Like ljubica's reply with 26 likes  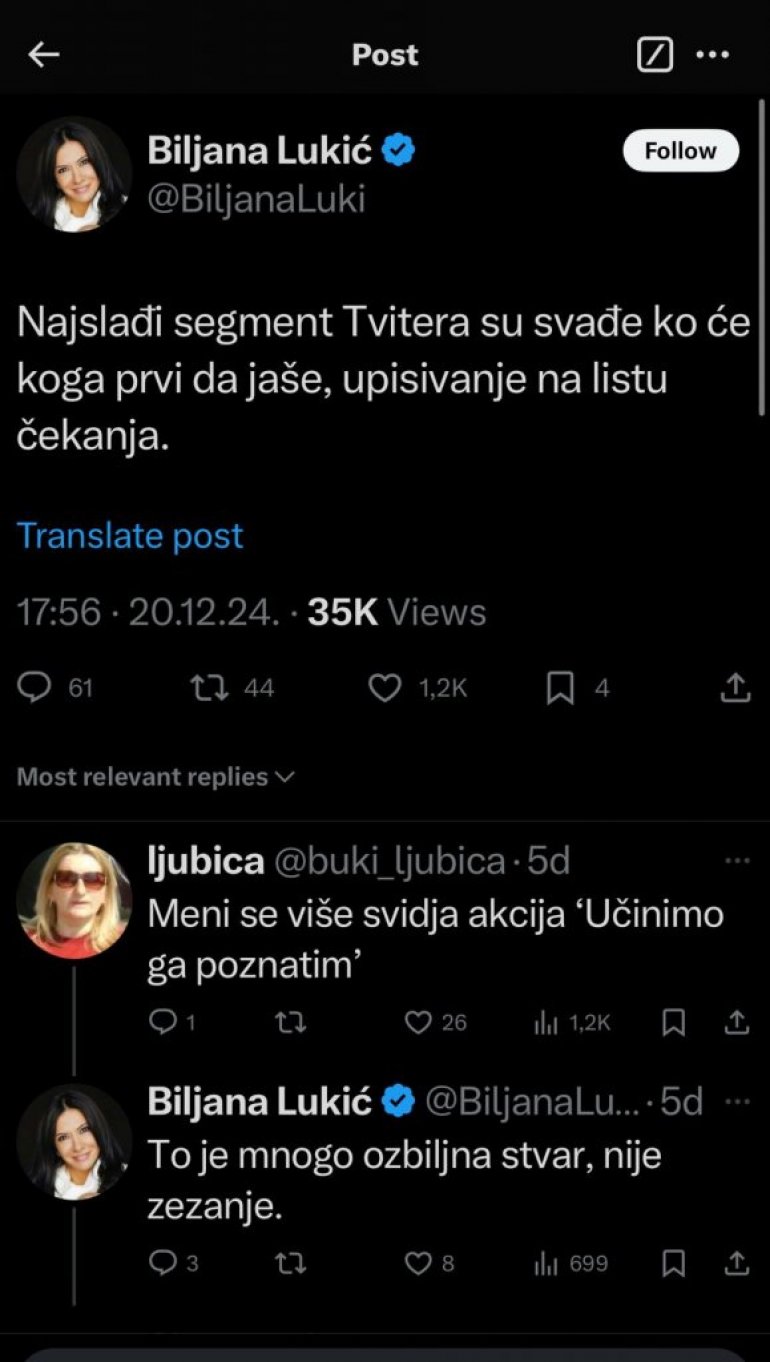pyautogui.click(x=418, y=1021)
